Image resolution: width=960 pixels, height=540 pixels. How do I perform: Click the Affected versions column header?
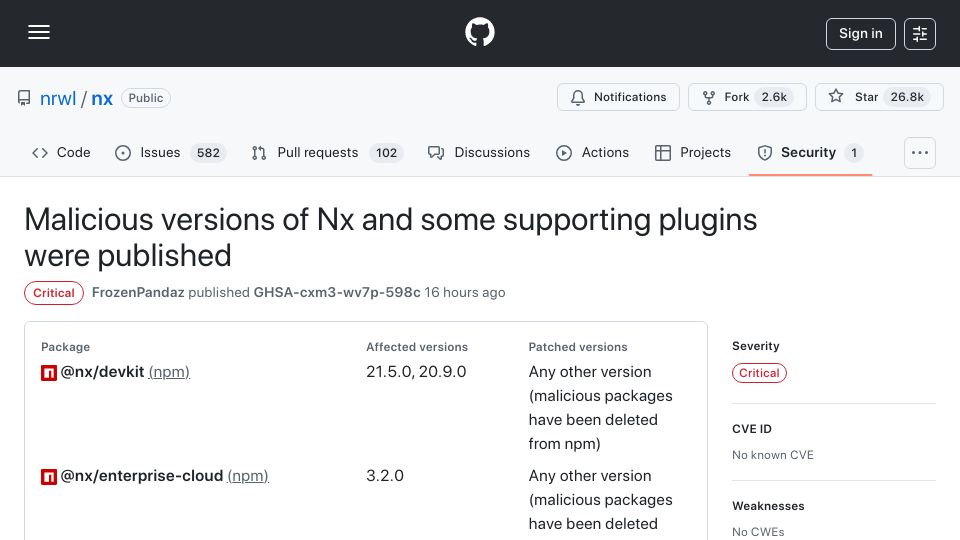(x=417, y=347)
